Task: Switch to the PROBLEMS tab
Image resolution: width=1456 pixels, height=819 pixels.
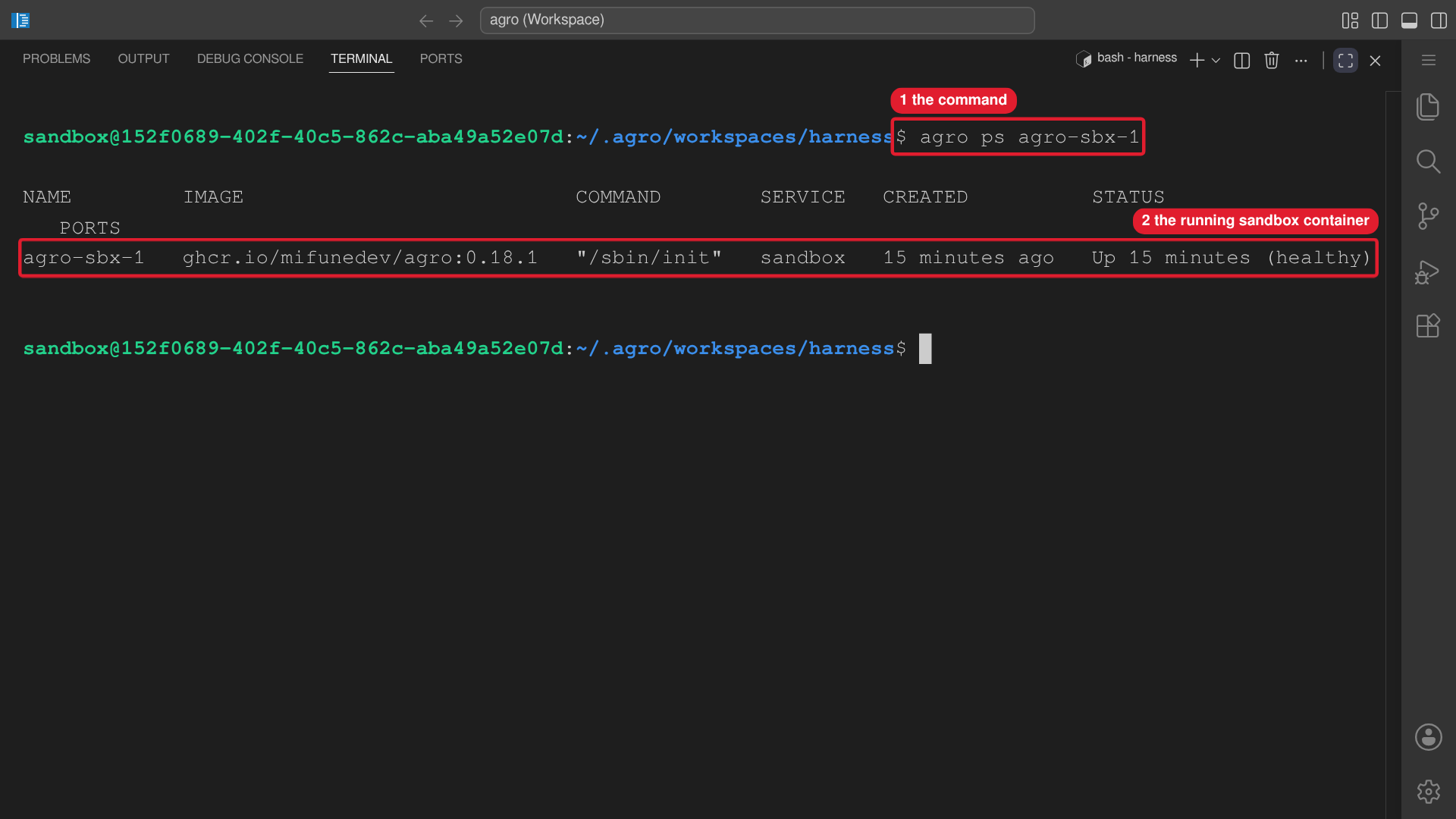Action: click(x=56, y=58)
